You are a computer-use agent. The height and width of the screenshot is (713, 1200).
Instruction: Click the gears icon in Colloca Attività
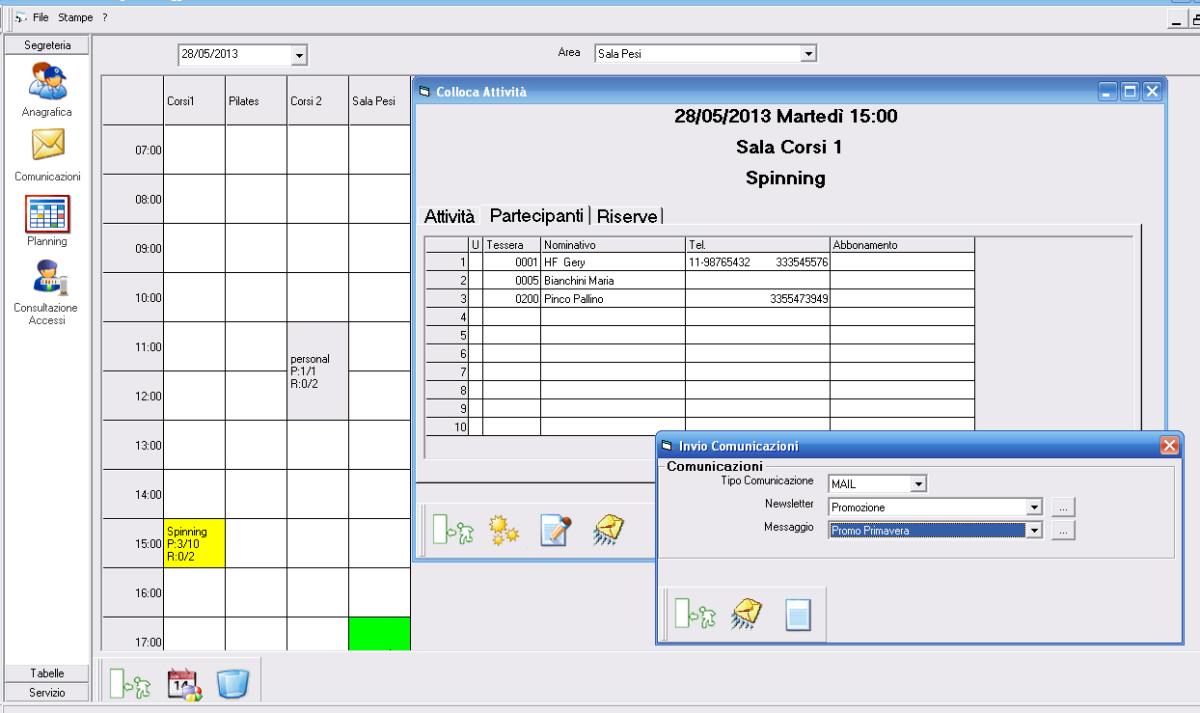click(500, 530)
